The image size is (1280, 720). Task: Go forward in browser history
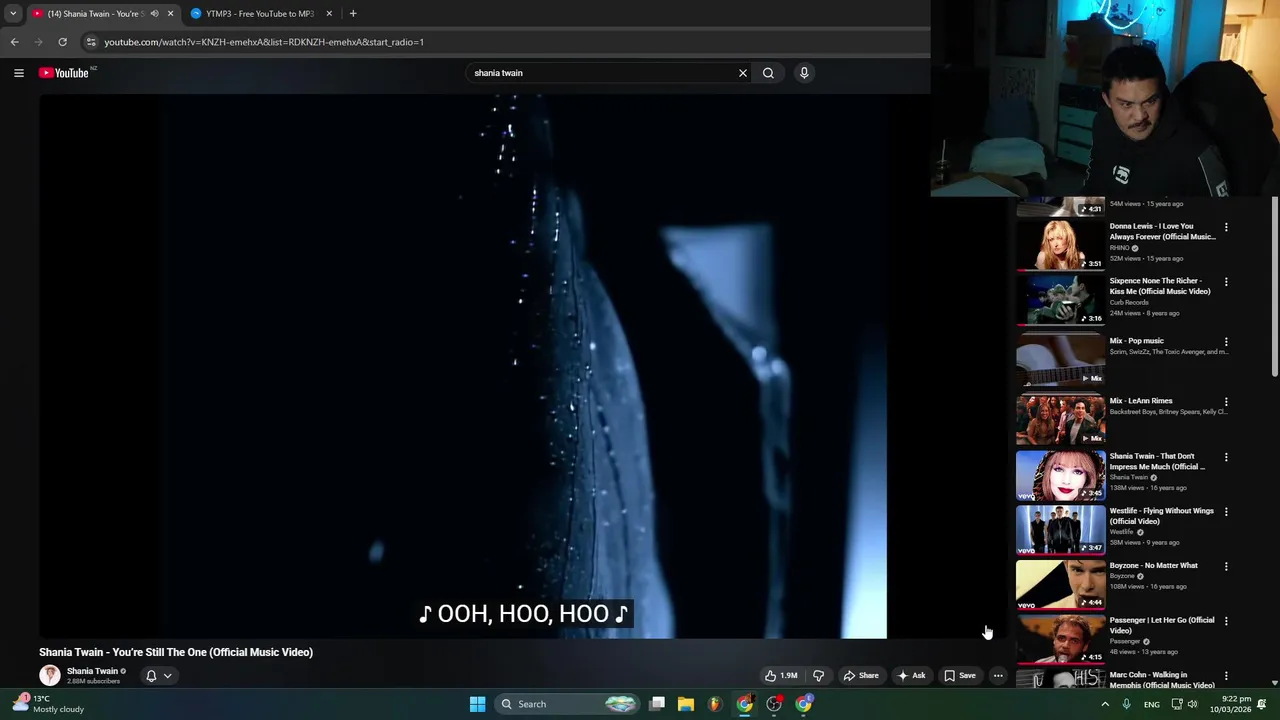(38, 42)
